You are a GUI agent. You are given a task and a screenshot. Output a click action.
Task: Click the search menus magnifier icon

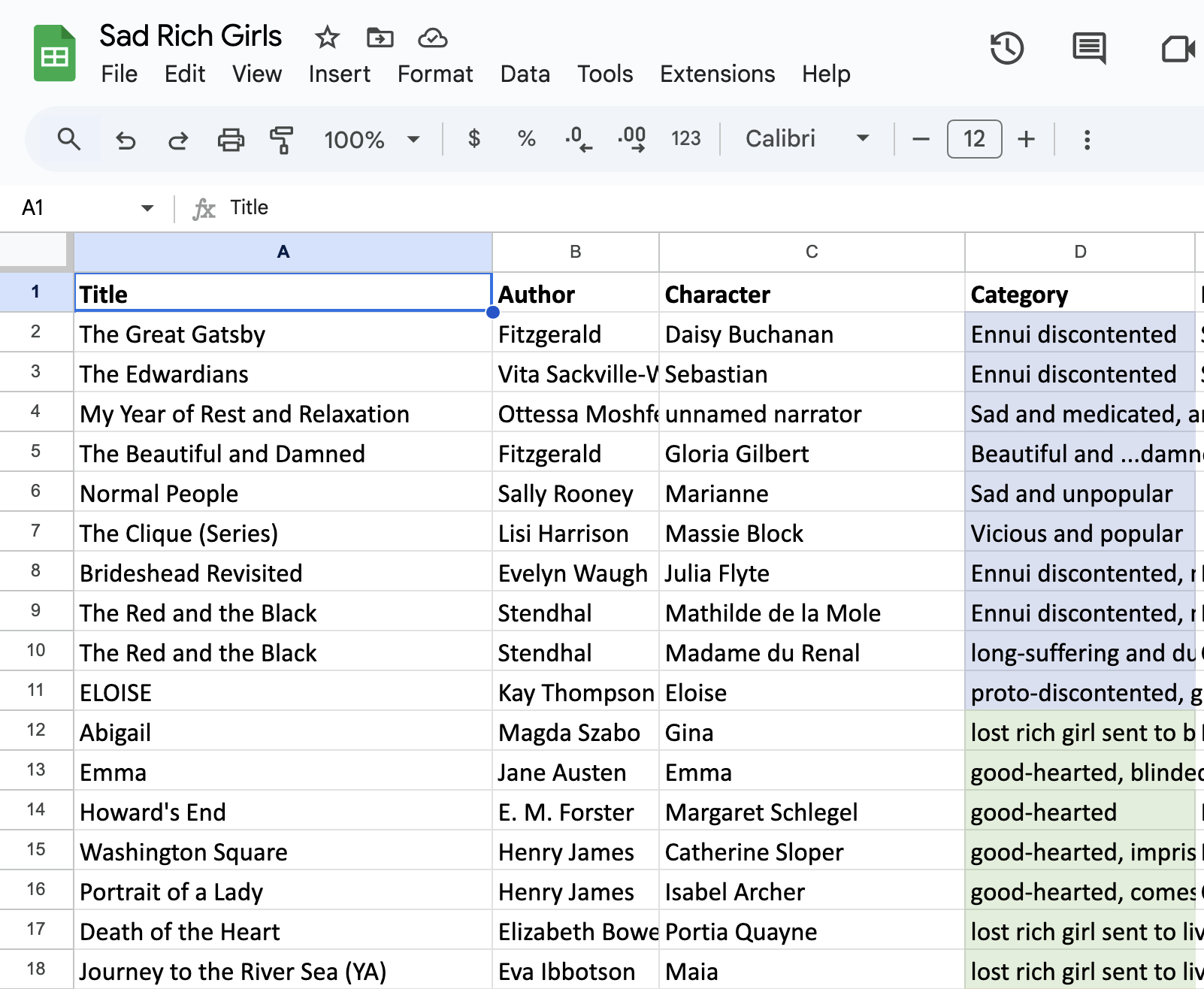[69, 139]
